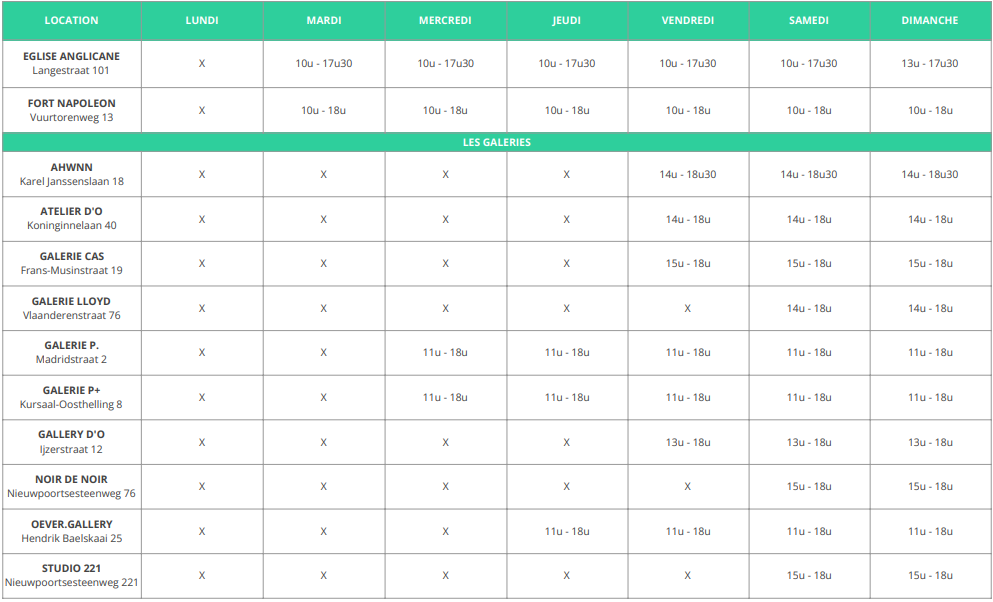This screenshot has height=602, width=993.
Task: Click STUDIO 221 location cell
Action: click(x=72, y=575)
